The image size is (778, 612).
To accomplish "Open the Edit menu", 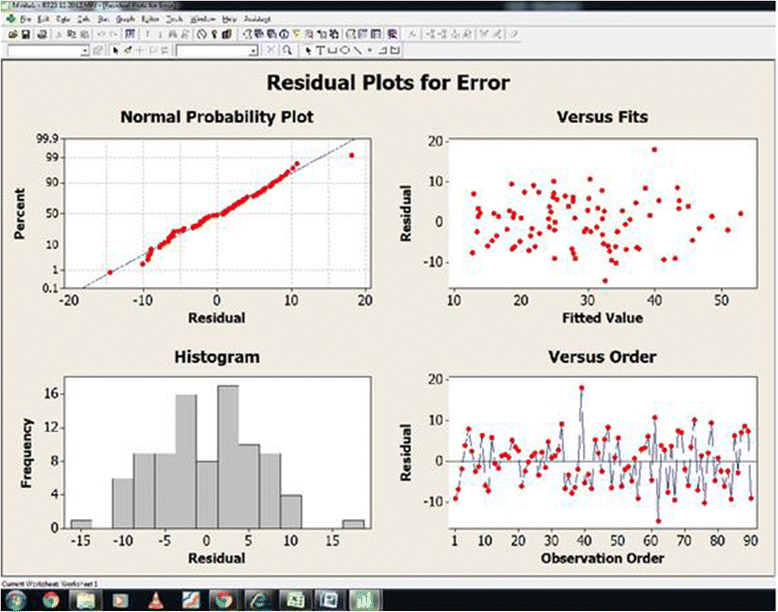I will (x=43, y=19).
